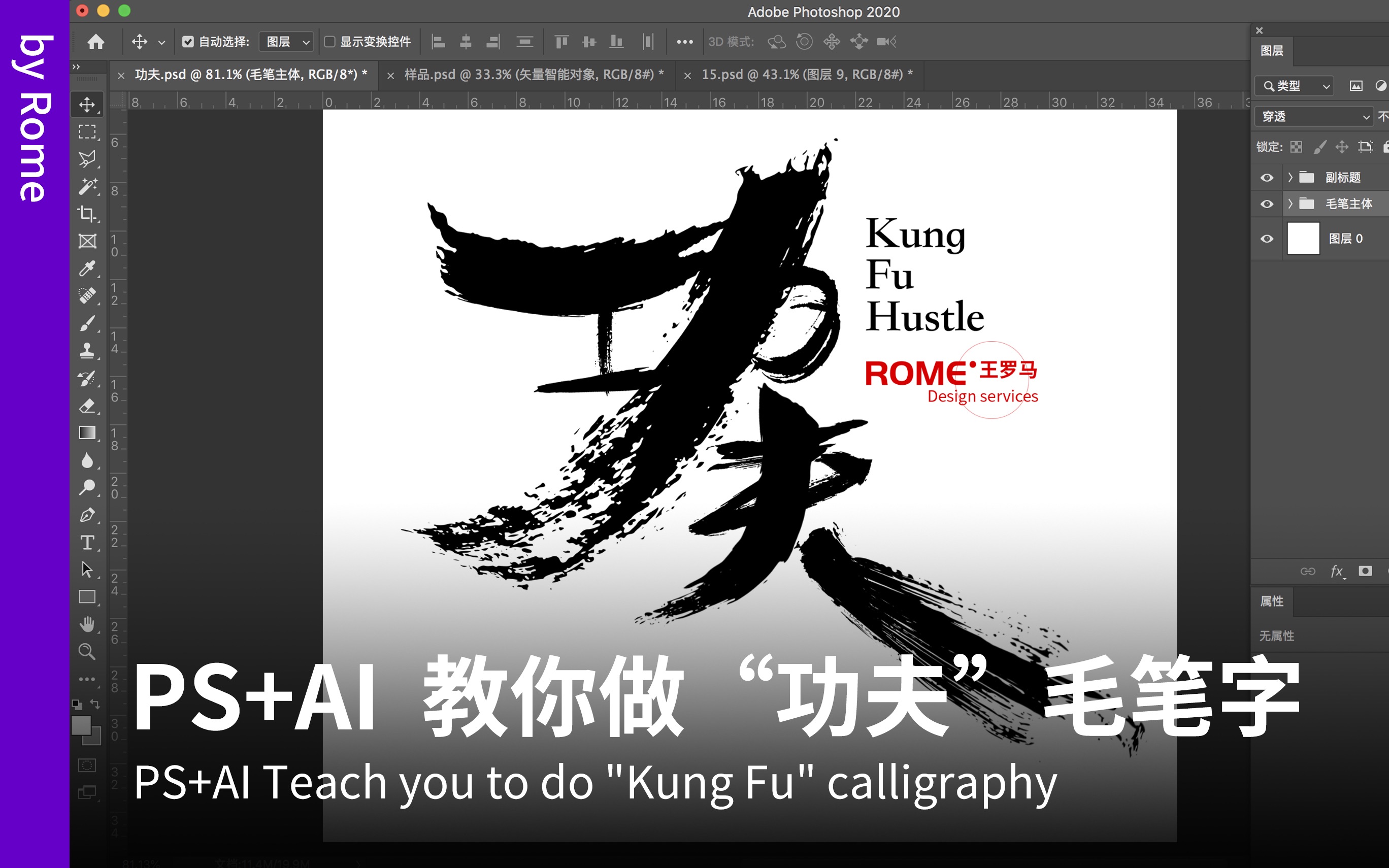This screenshot has width=1389, height=868.
Task: Swap foreground and background colors
Action: pyautogui.click(x=96, y=704)
